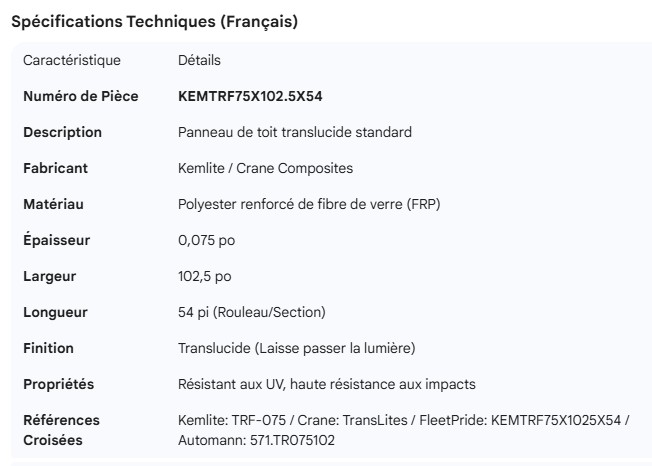The height and width of the screenshot is (466, 652).
Task: Click the Détails column header
Action: [199, 60]
